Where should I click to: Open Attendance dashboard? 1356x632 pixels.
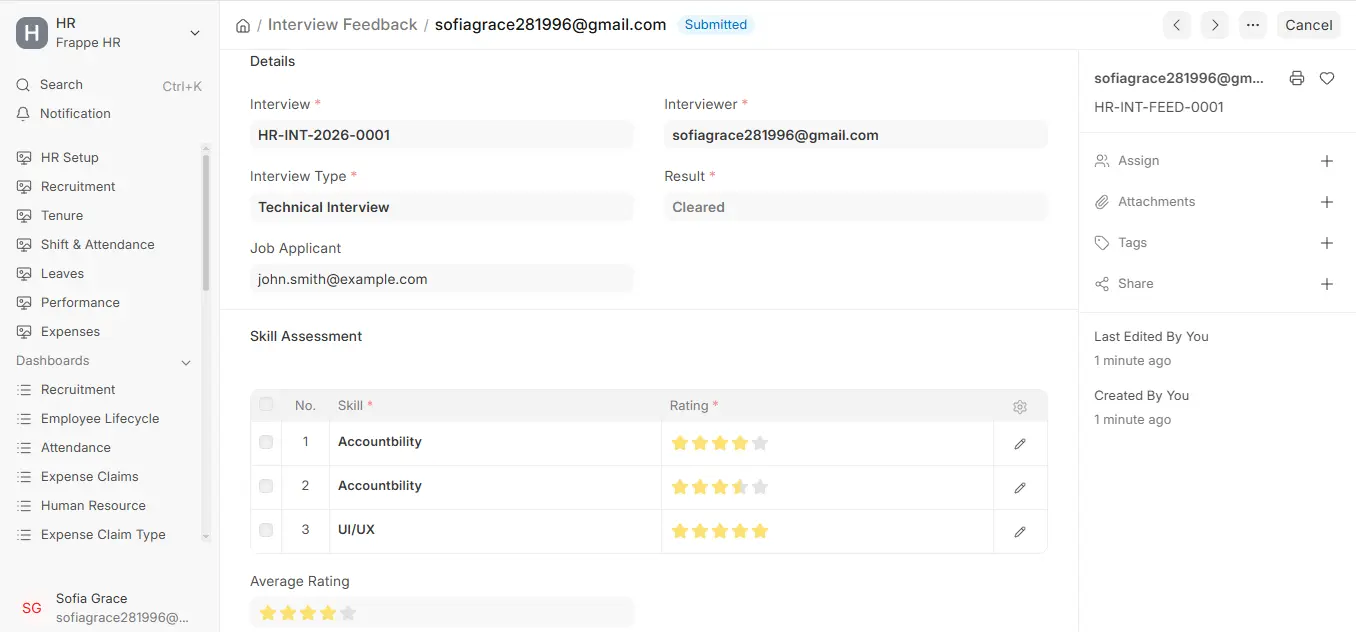point(76,448)
